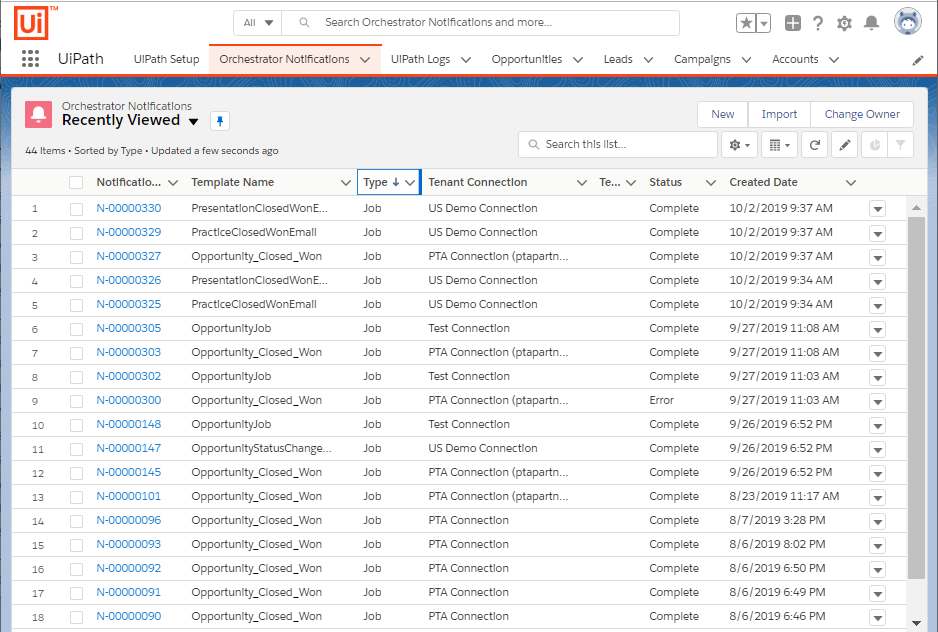Click the Help question mark icon
The width and height of the screenshot is (938, 632).
click(818, 23)
